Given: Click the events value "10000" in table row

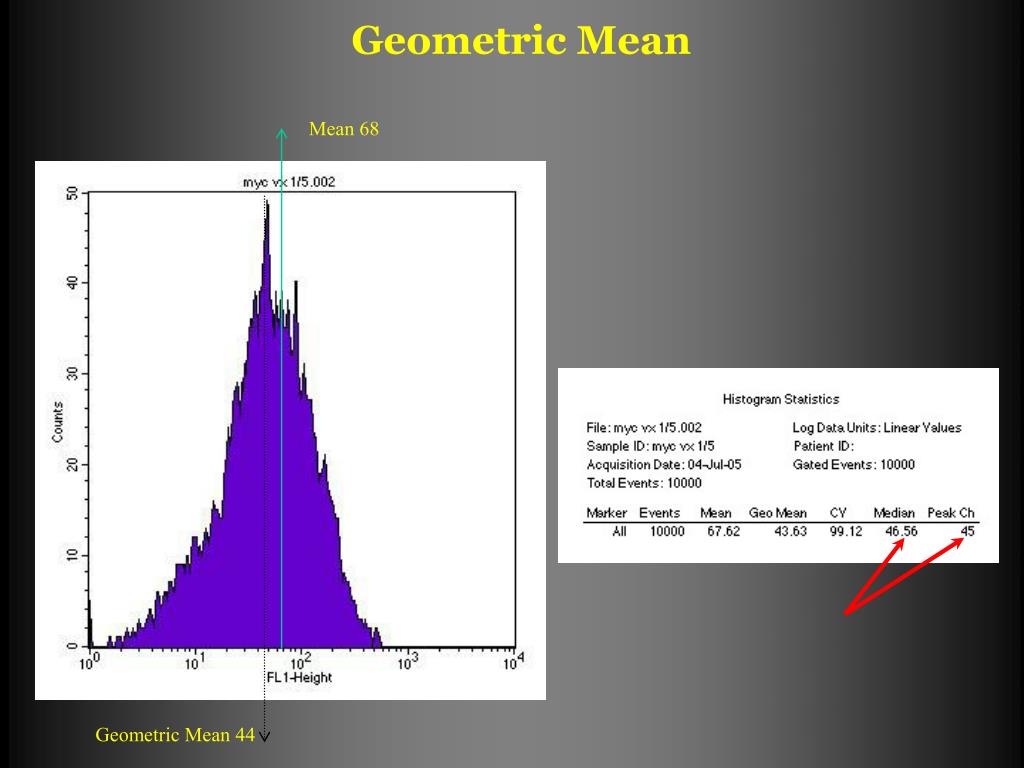Looking at the screenshot, I should (x=667, y=532).
